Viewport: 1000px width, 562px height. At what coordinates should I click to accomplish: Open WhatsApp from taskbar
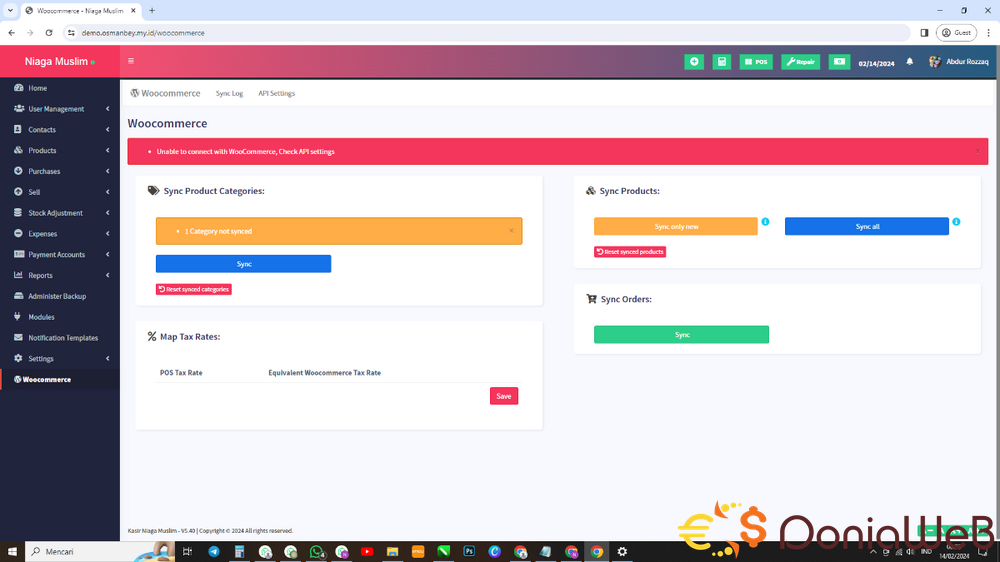pos(316,552)
